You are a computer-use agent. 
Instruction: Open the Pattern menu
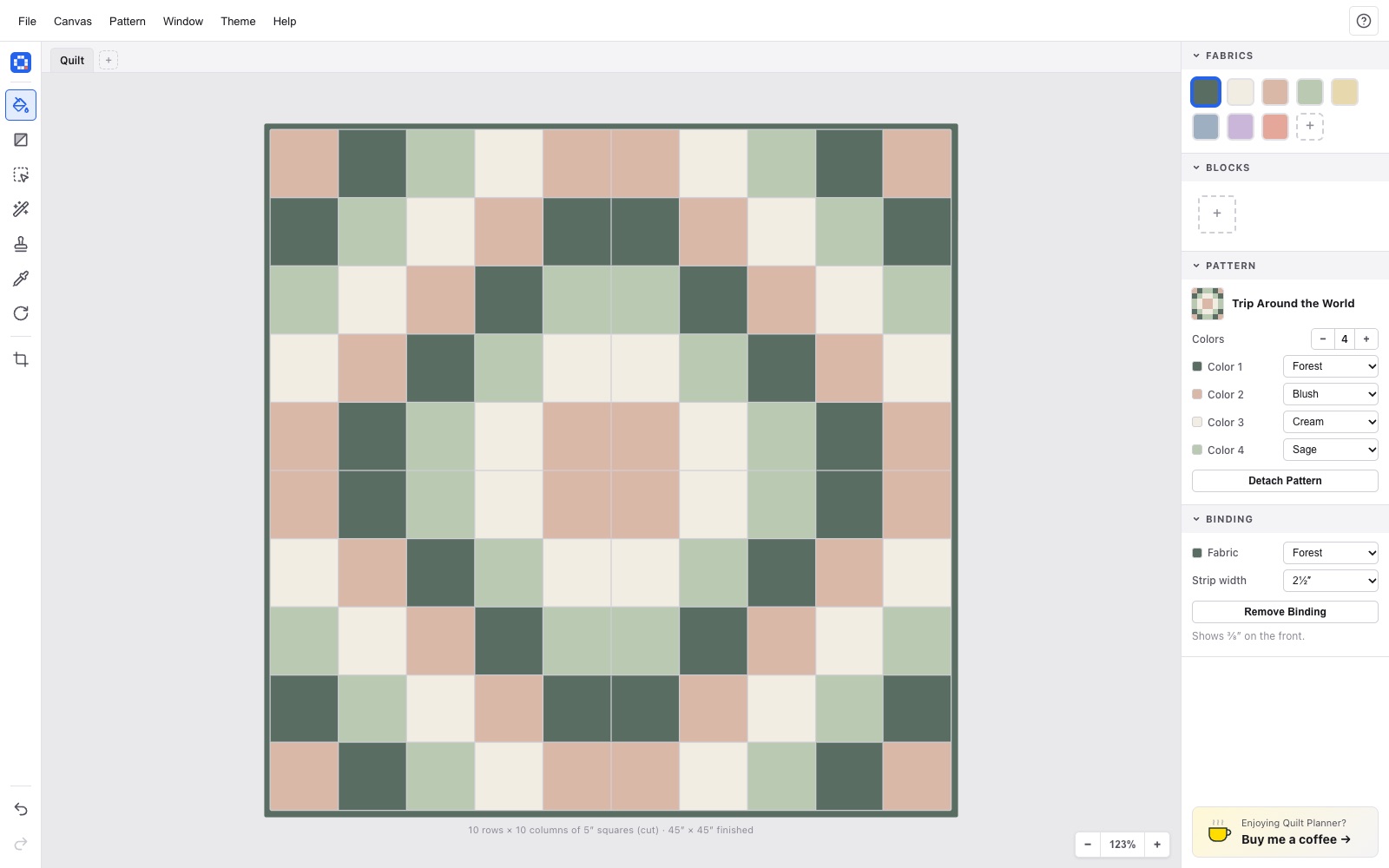click(128, 21)
